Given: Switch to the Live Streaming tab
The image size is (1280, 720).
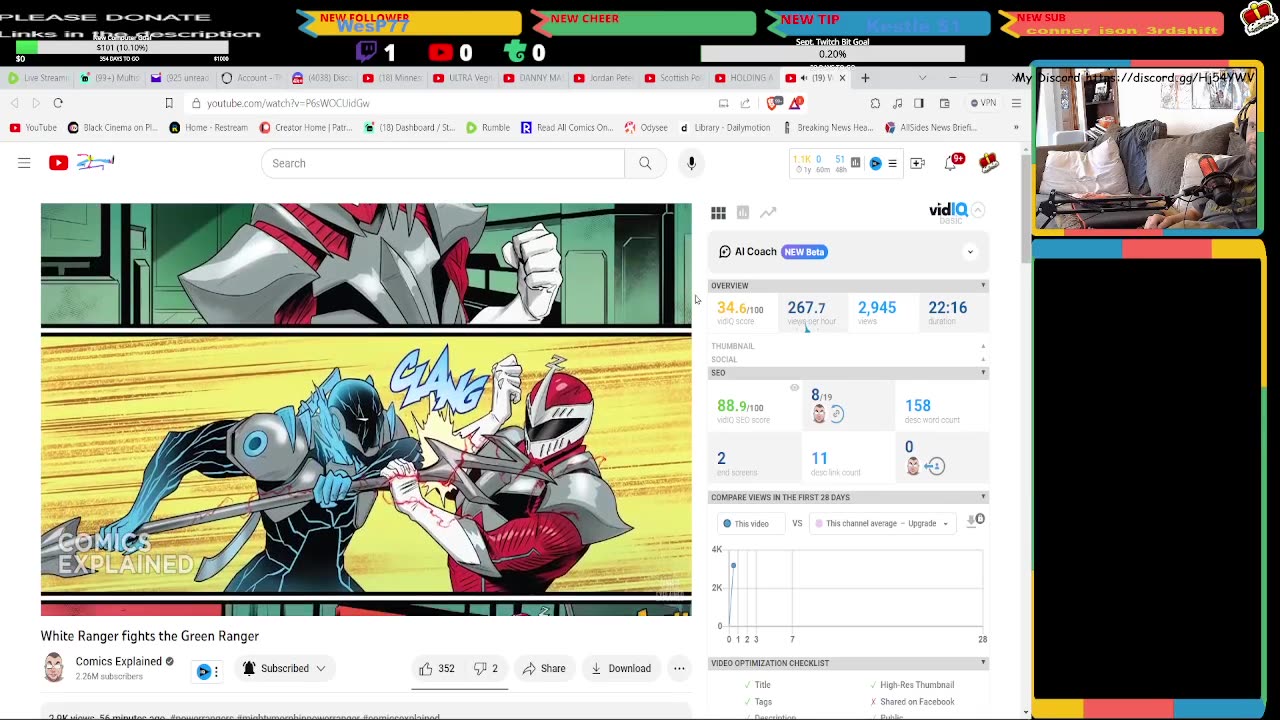Looking at the screenshot, I should pyautogui.click(x=38, y=78).
